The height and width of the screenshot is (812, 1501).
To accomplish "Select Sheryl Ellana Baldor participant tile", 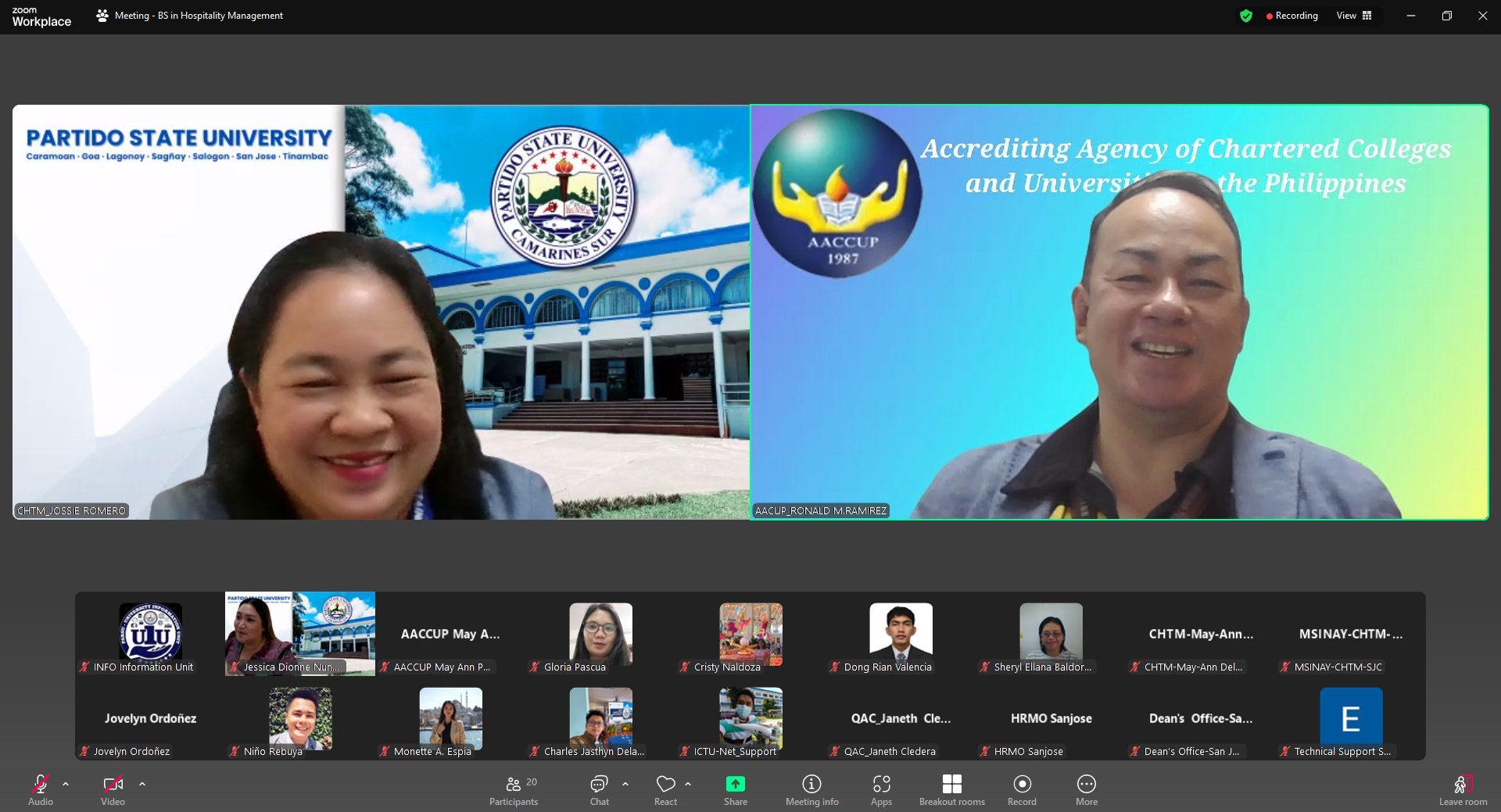I will [x=1051, y=634].
